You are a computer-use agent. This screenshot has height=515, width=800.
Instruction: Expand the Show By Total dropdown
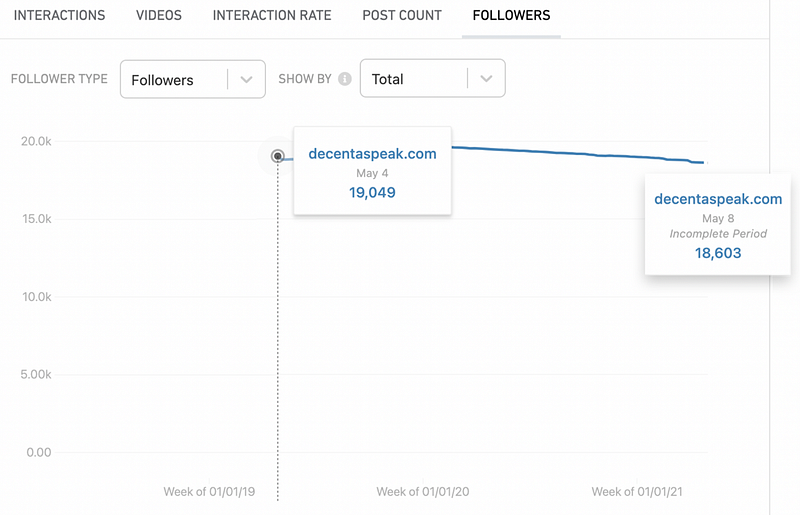pos(432,79)
